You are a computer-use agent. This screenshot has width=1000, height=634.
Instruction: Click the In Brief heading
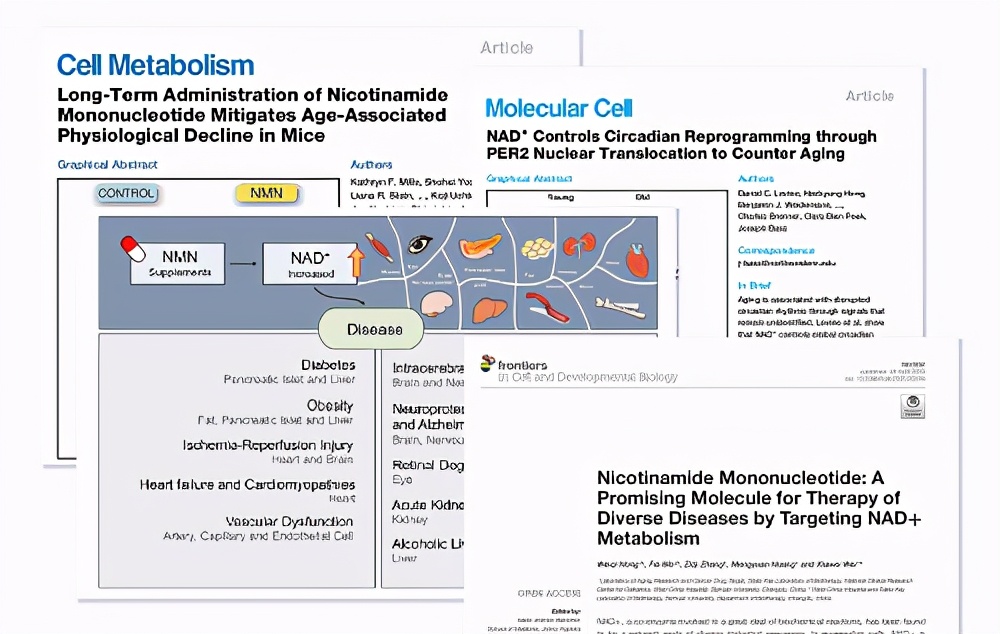tap(754, 286)
